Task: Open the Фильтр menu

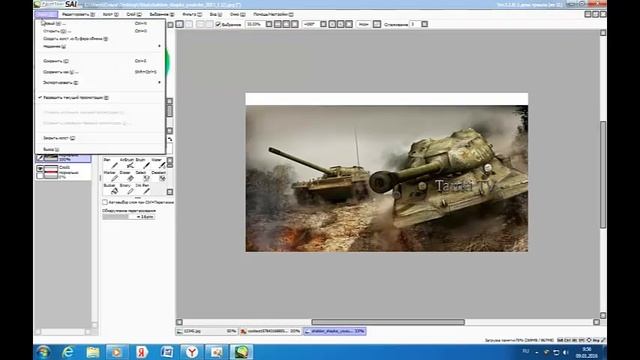Action: [x=191, y=14]
